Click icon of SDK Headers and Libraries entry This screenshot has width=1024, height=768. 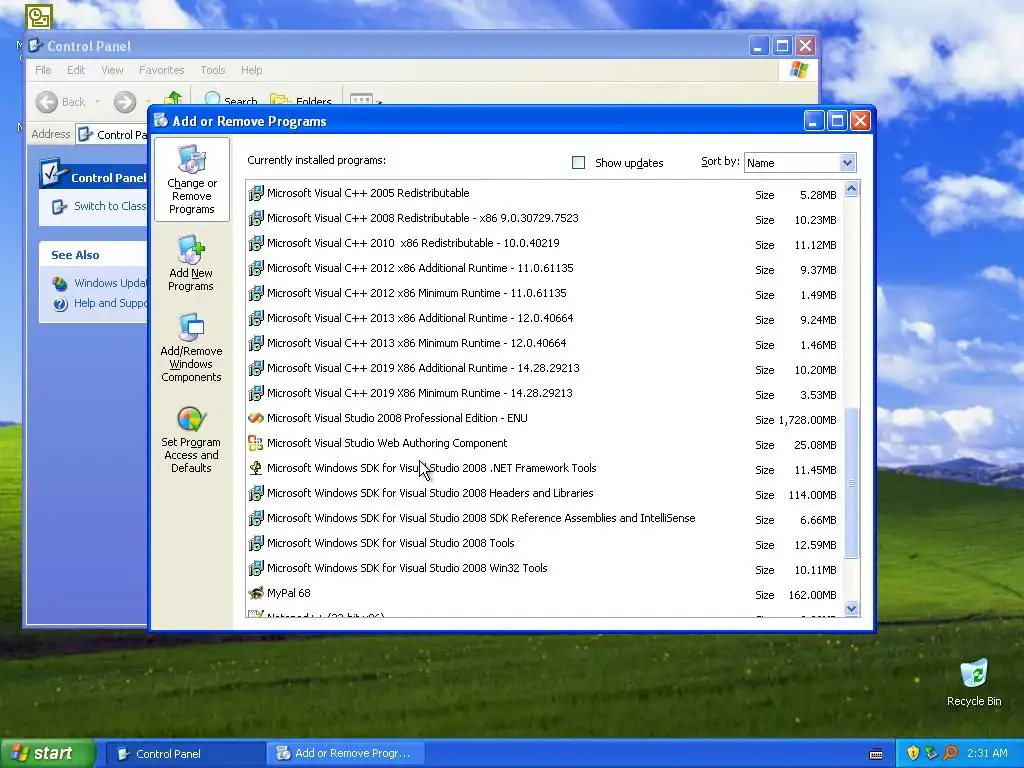255,493
